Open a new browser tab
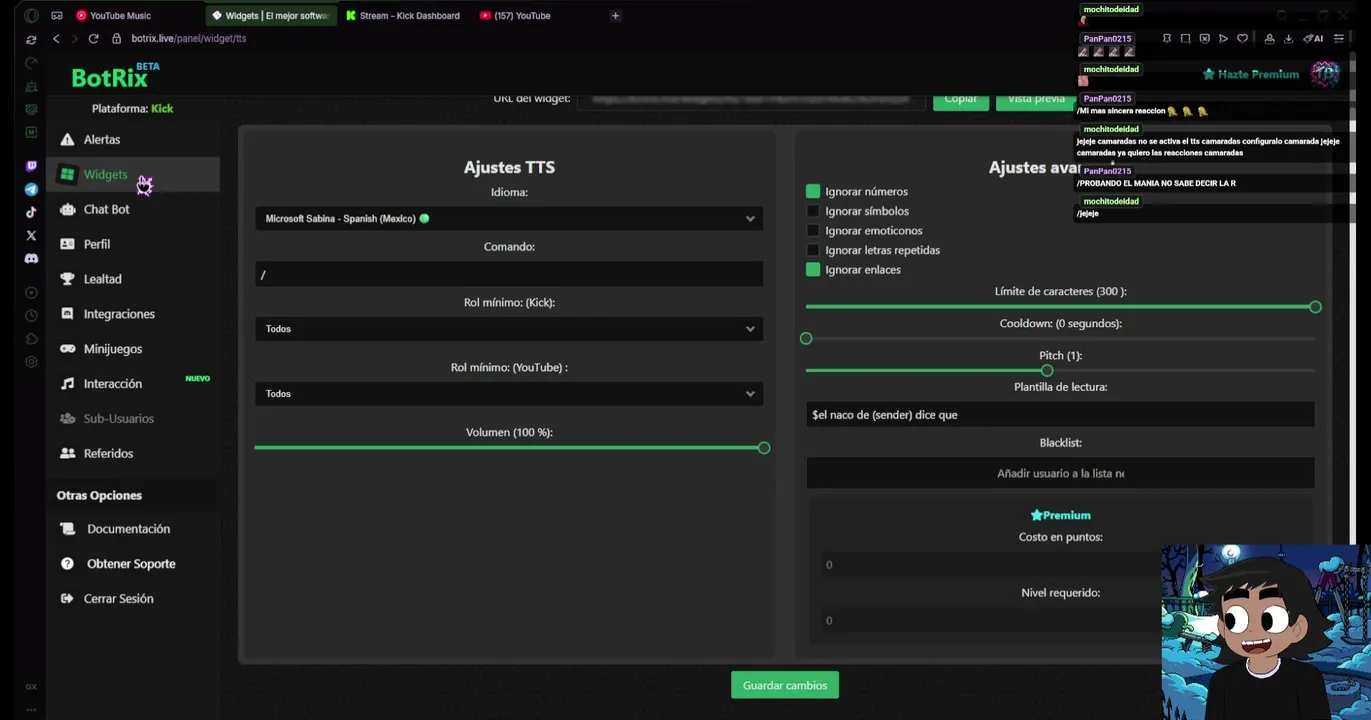Image resolution: width=1371 pixels, height=720 pixels. pos(615,16)
